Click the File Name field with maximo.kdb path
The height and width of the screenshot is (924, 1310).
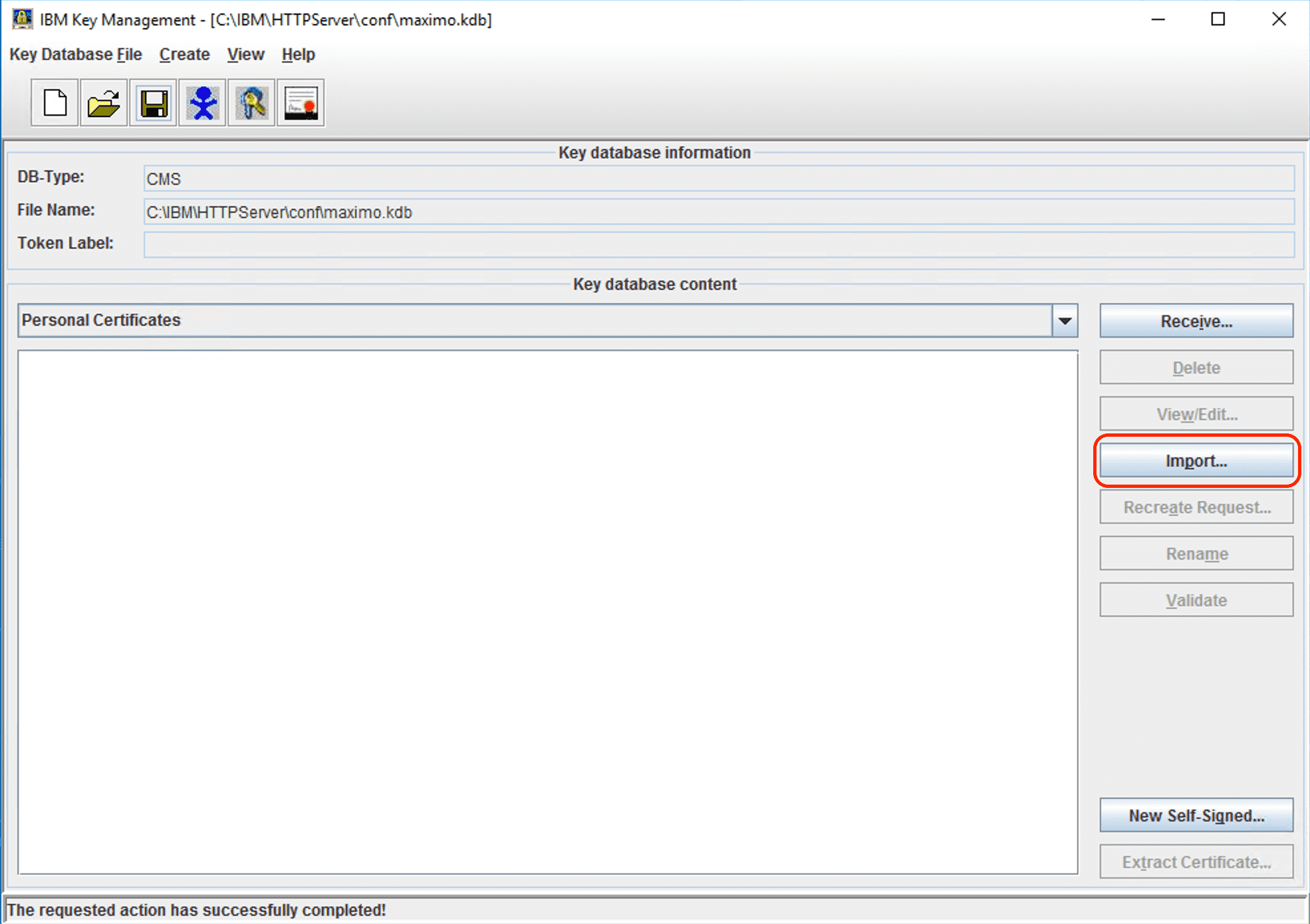click(x=719, y=212)
